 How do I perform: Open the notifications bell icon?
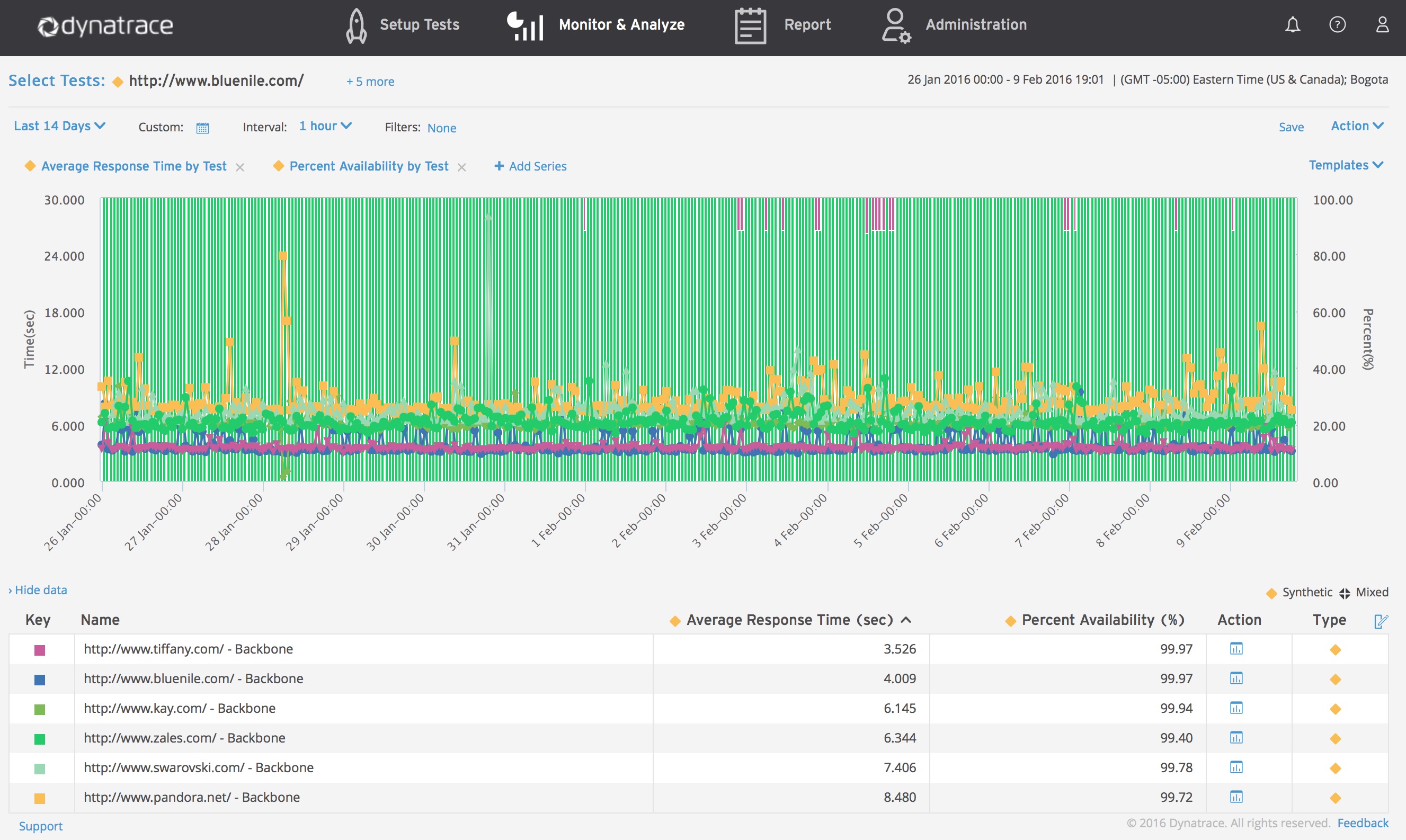1292,24
